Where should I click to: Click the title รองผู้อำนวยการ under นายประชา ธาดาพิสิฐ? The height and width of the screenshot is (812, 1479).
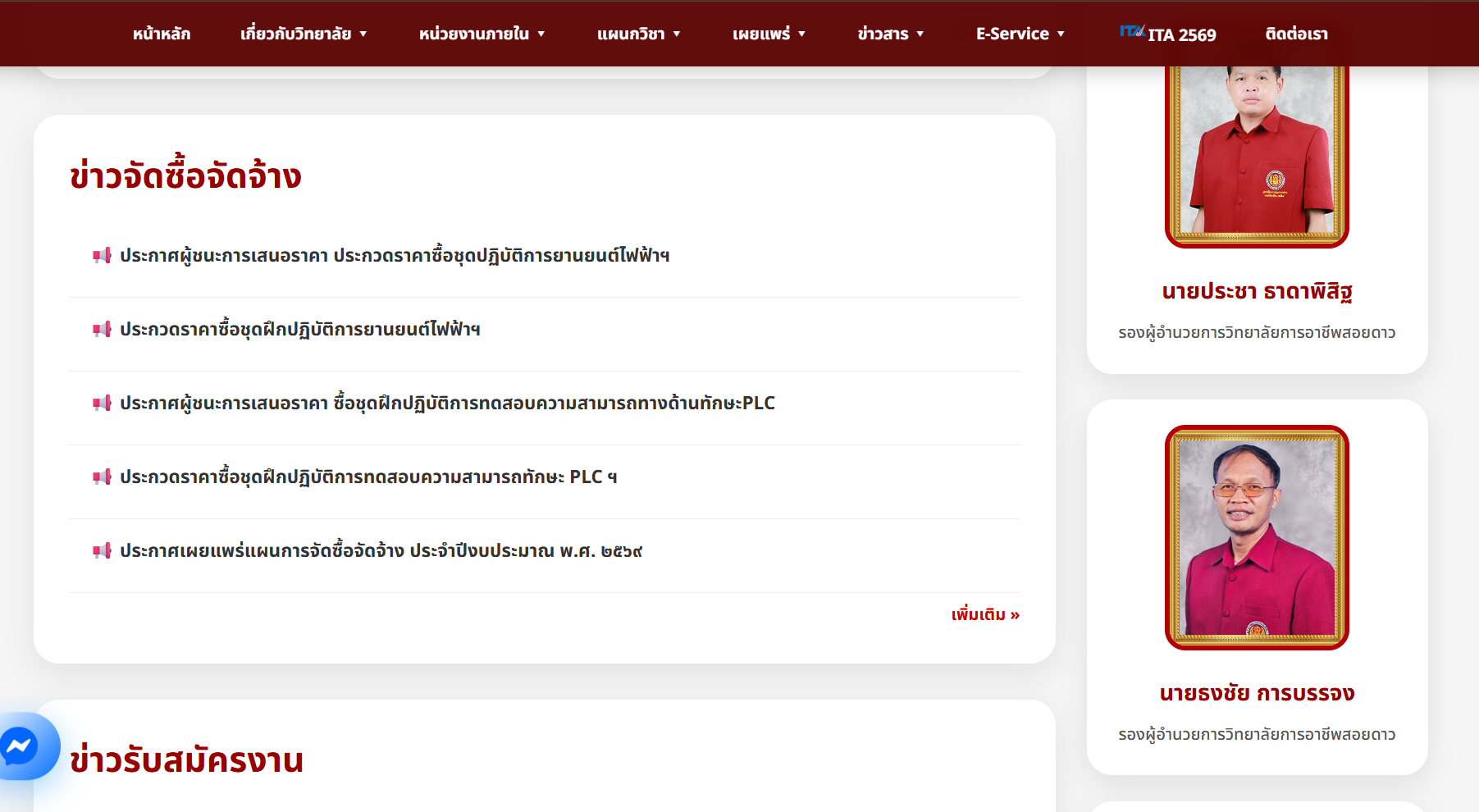point(1257,333)
